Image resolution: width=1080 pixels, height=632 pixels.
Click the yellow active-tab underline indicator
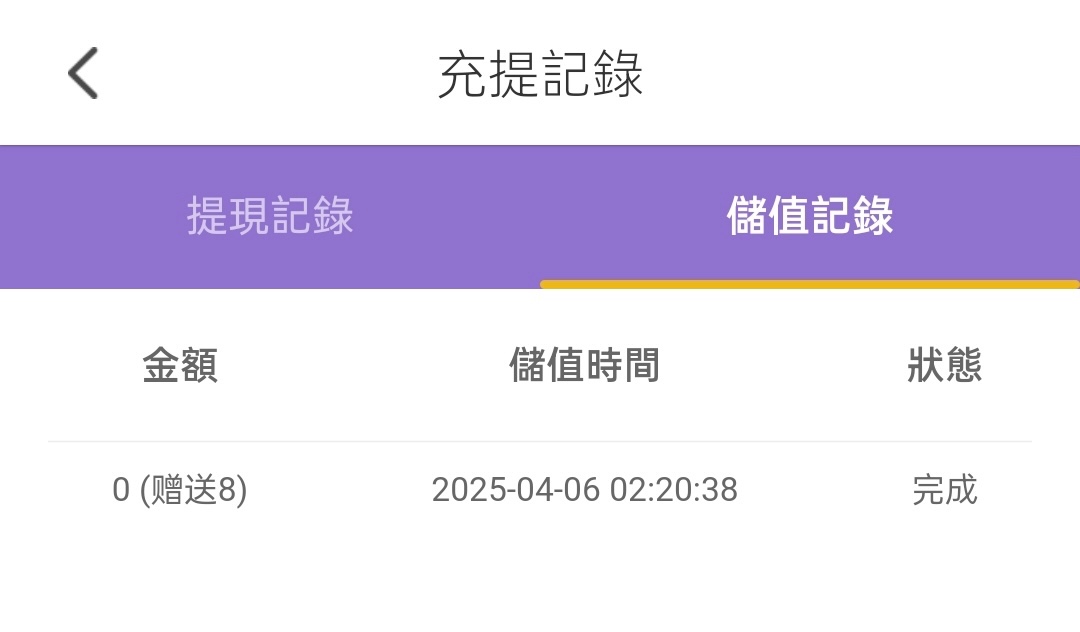810,284
